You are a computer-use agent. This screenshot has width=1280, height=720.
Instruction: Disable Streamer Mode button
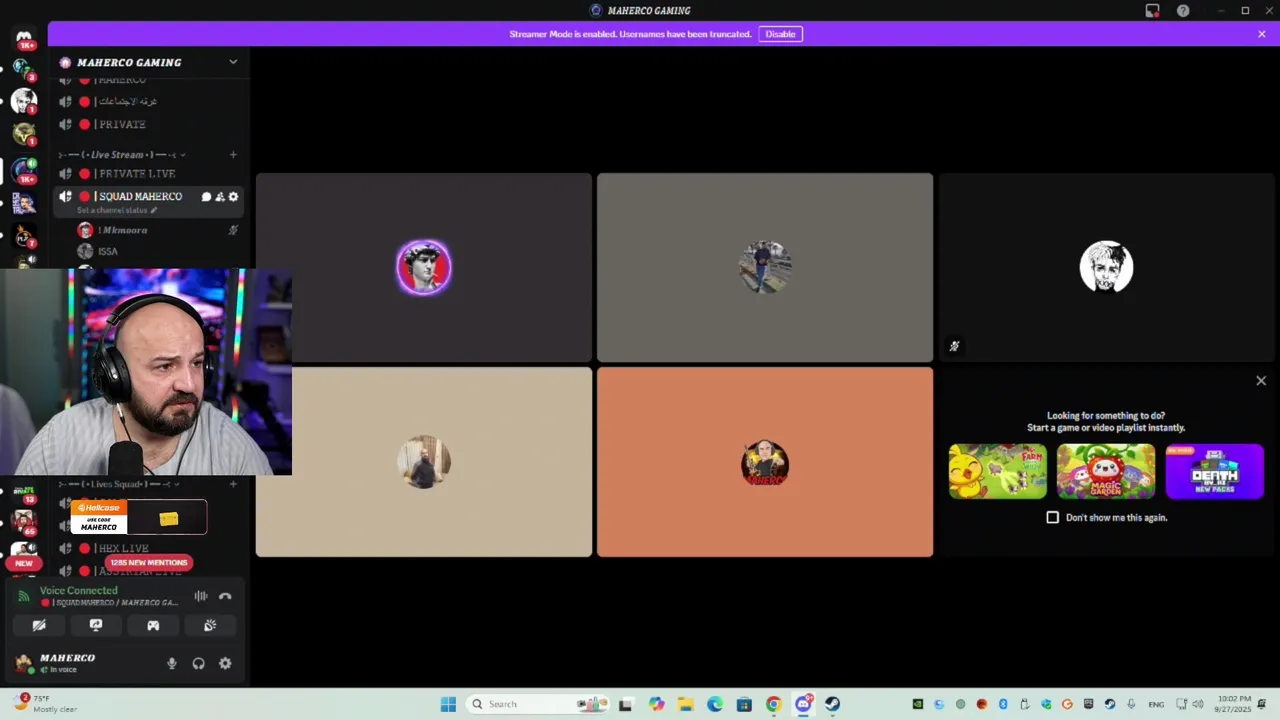click(780, 34)
